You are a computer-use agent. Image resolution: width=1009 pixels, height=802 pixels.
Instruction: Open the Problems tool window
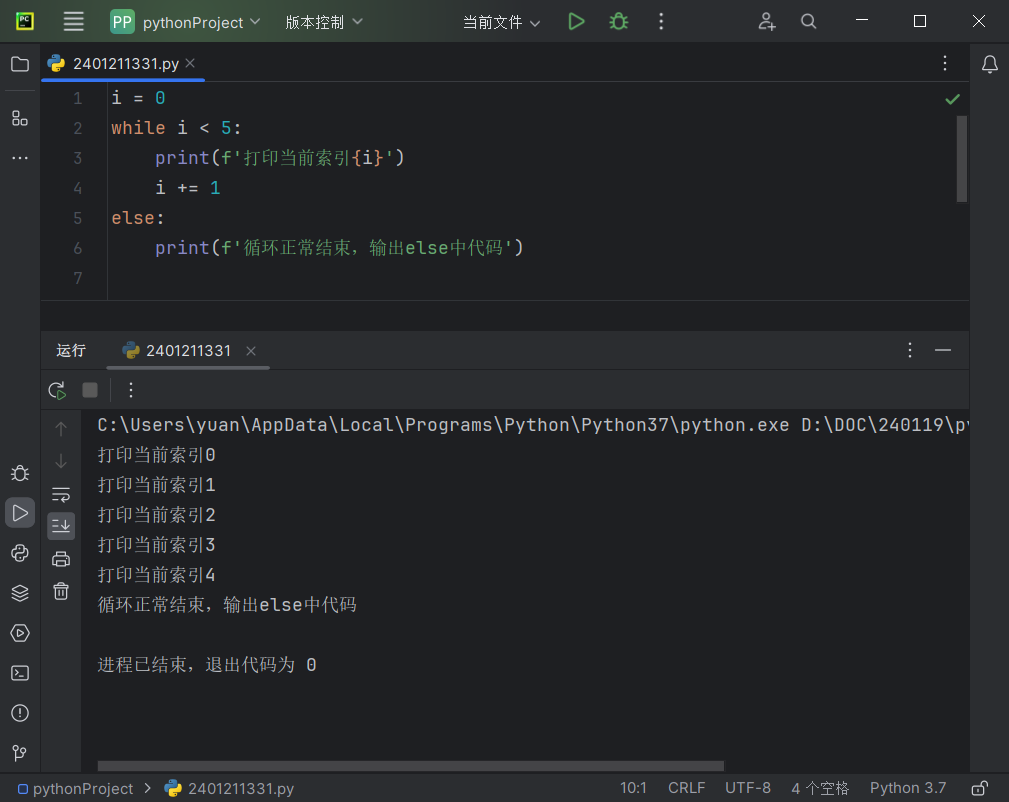(20, 713)
